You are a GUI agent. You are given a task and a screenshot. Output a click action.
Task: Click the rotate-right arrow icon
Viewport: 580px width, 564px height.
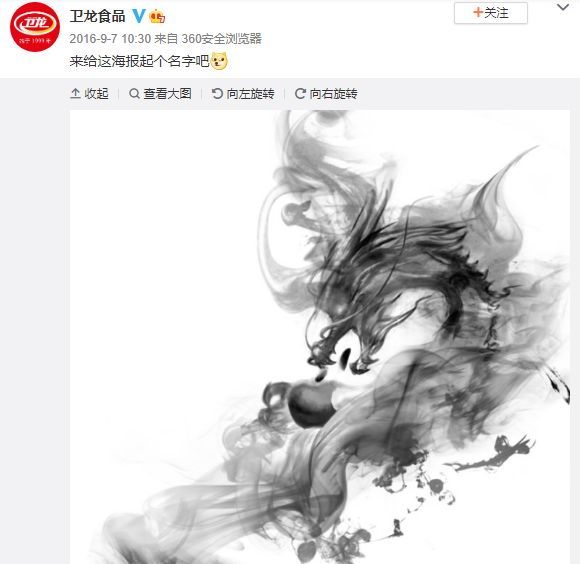[x=300, y=94]
